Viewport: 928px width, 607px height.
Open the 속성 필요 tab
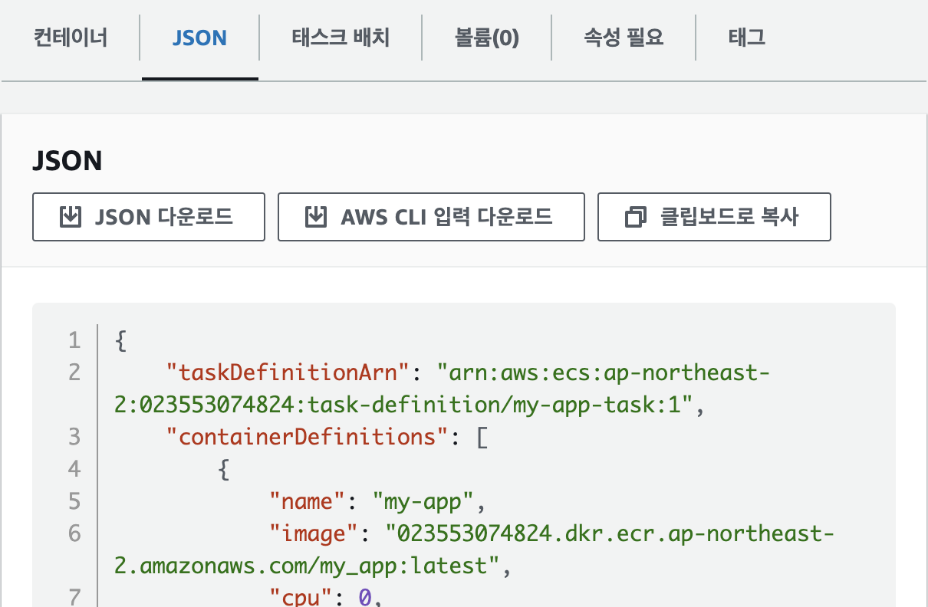point(623,38)
